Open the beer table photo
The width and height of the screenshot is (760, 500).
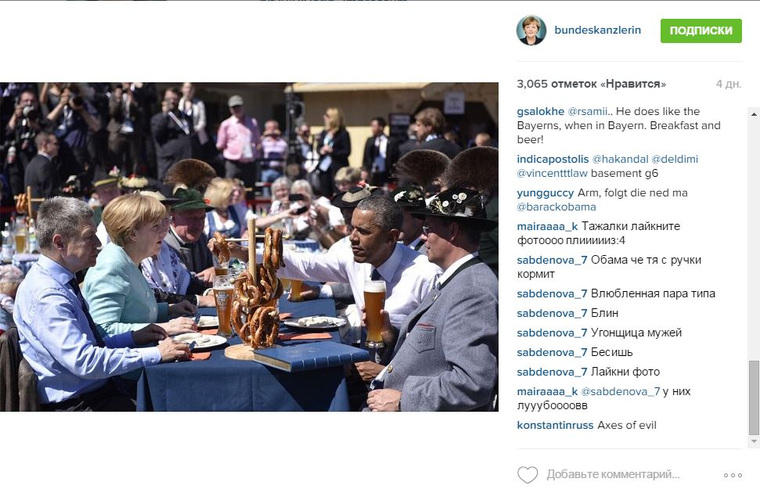click(x=249, y=247)
